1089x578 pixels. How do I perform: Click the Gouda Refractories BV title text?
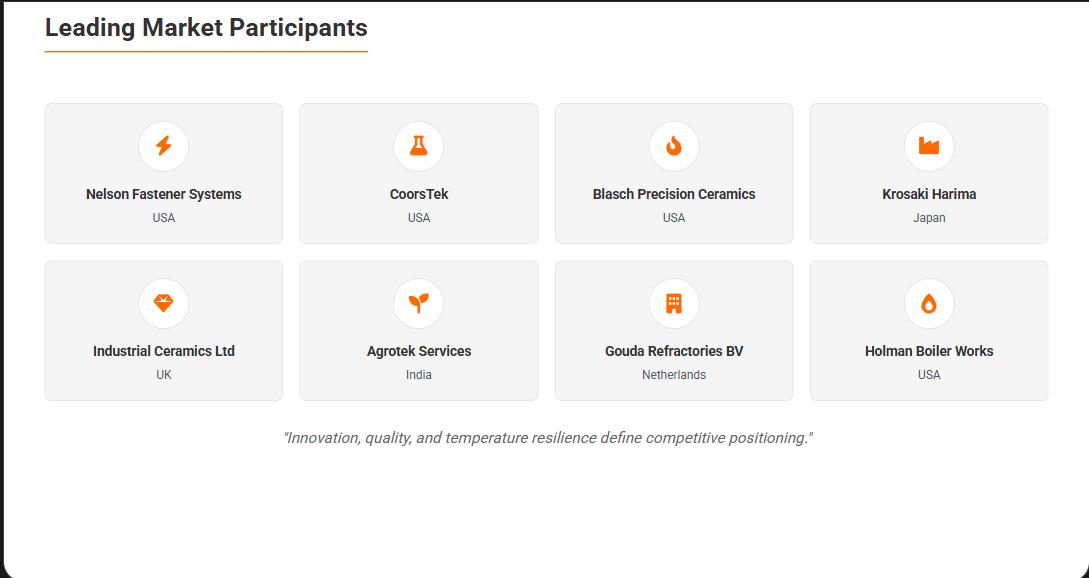point(674,351)
